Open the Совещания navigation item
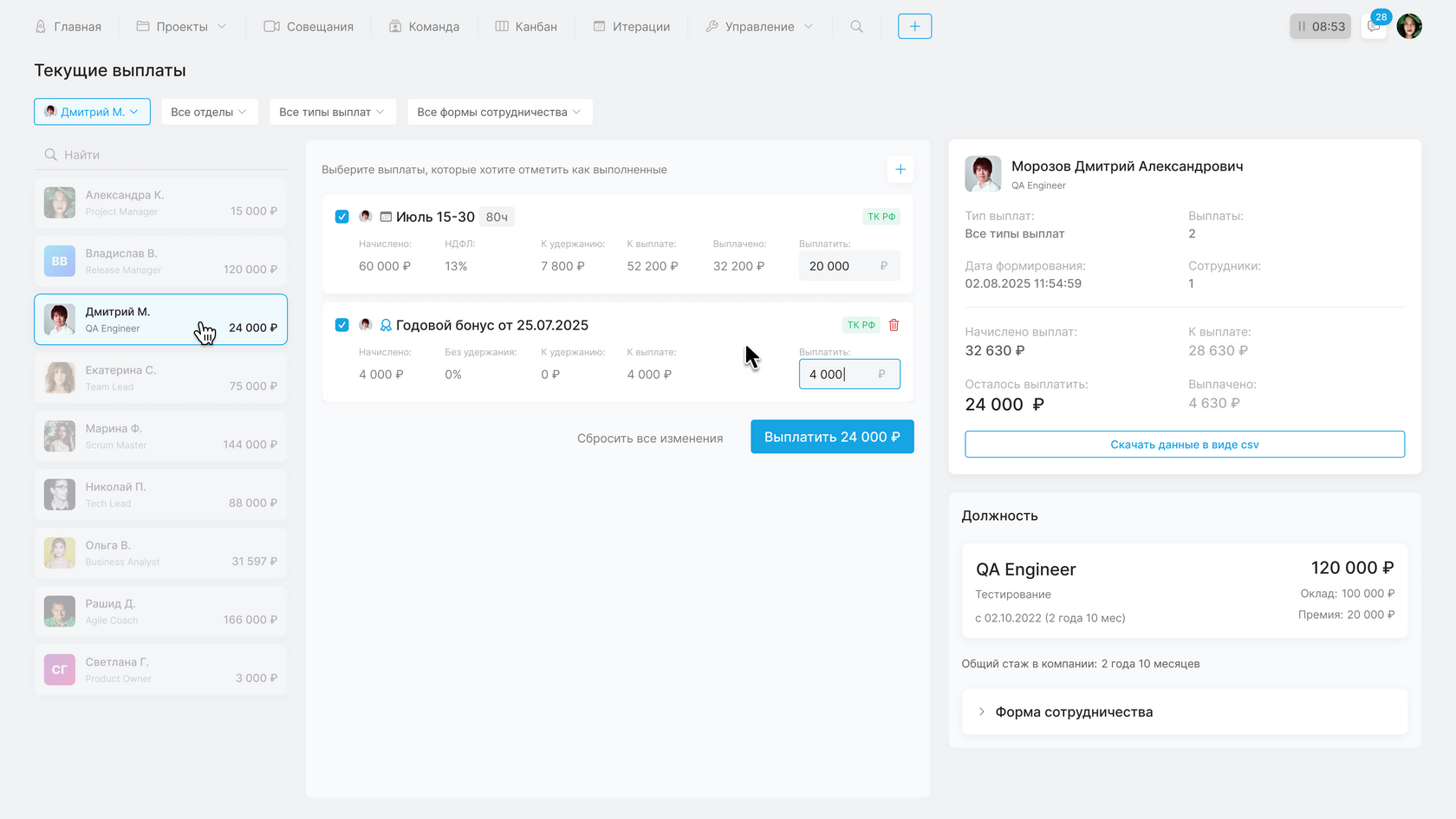This screenshot has width=1456, height=819. (x=309, y=26)
